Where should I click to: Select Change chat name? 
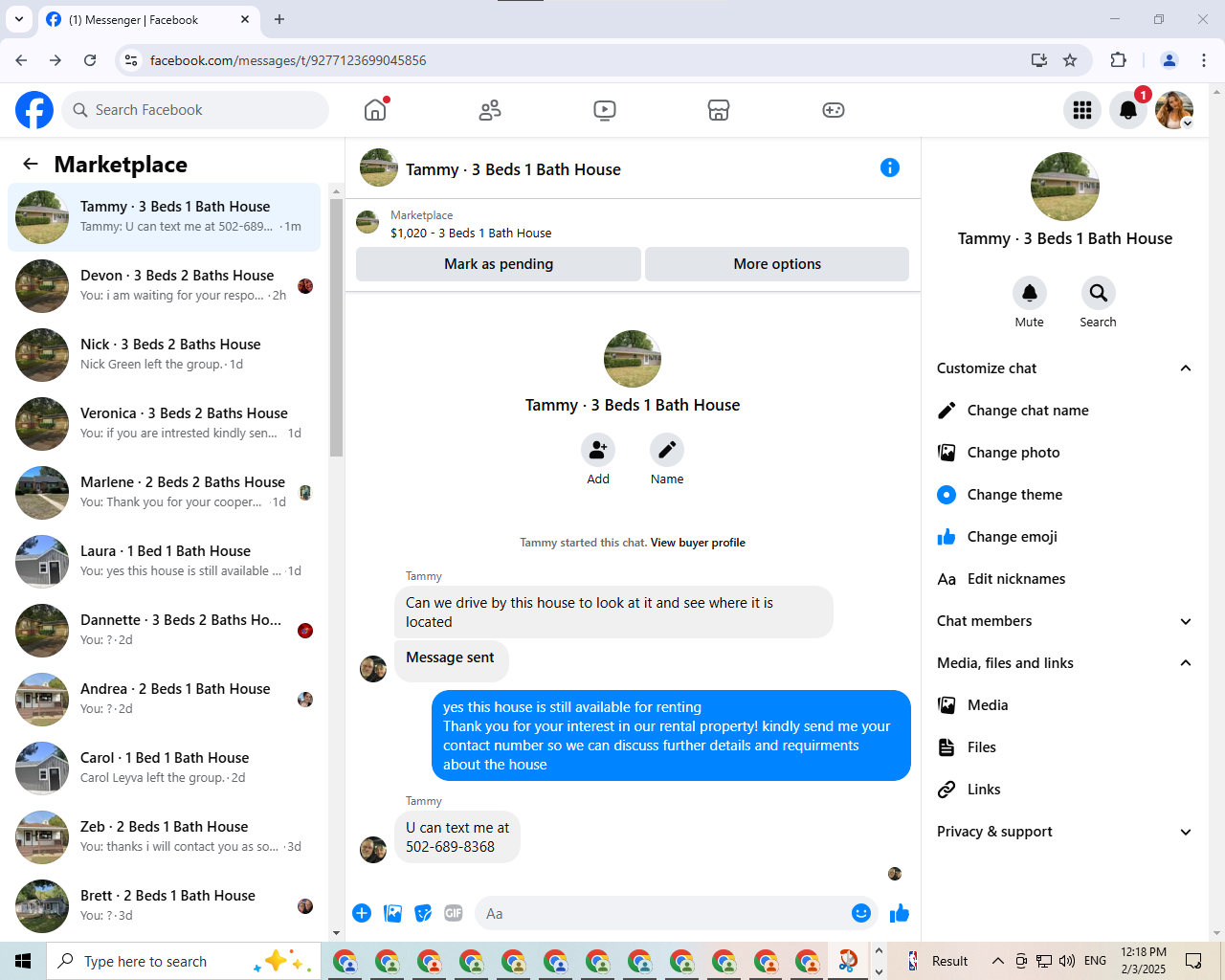pyautogui.click(x=1064, y=411)
